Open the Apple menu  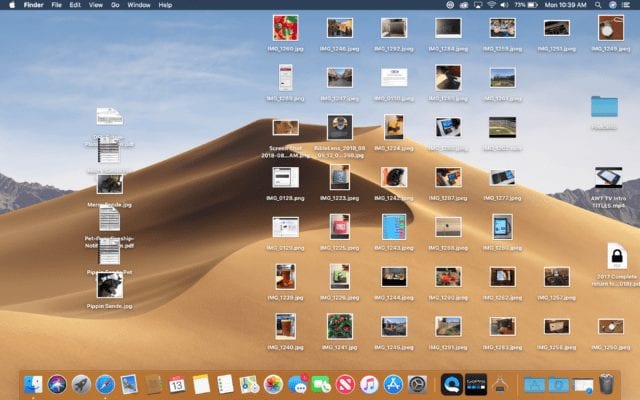pyautogui.click(x=10, y=5)
